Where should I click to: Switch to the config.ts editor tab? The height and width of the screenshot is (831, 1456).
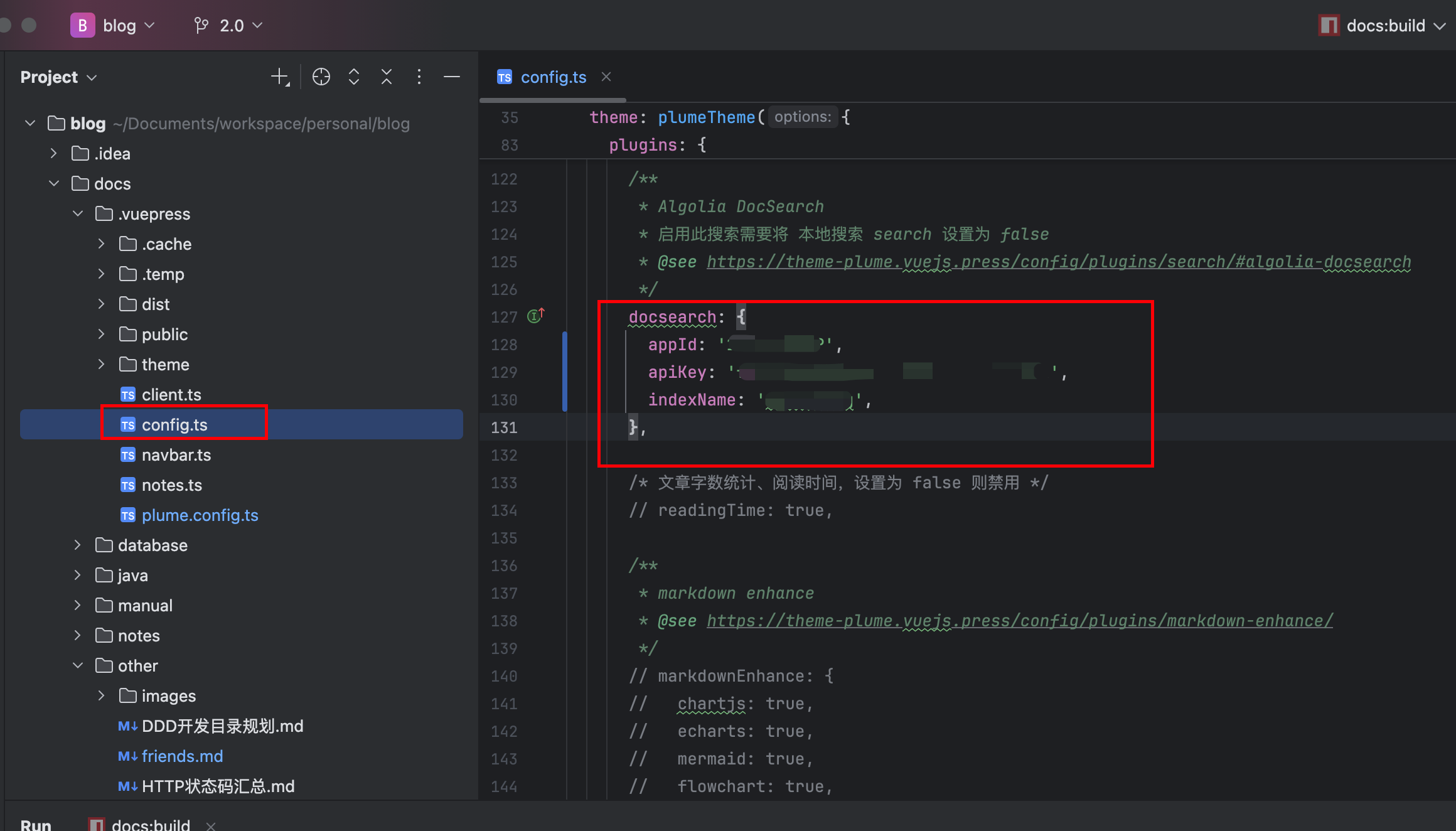click(x=554, y=77)
